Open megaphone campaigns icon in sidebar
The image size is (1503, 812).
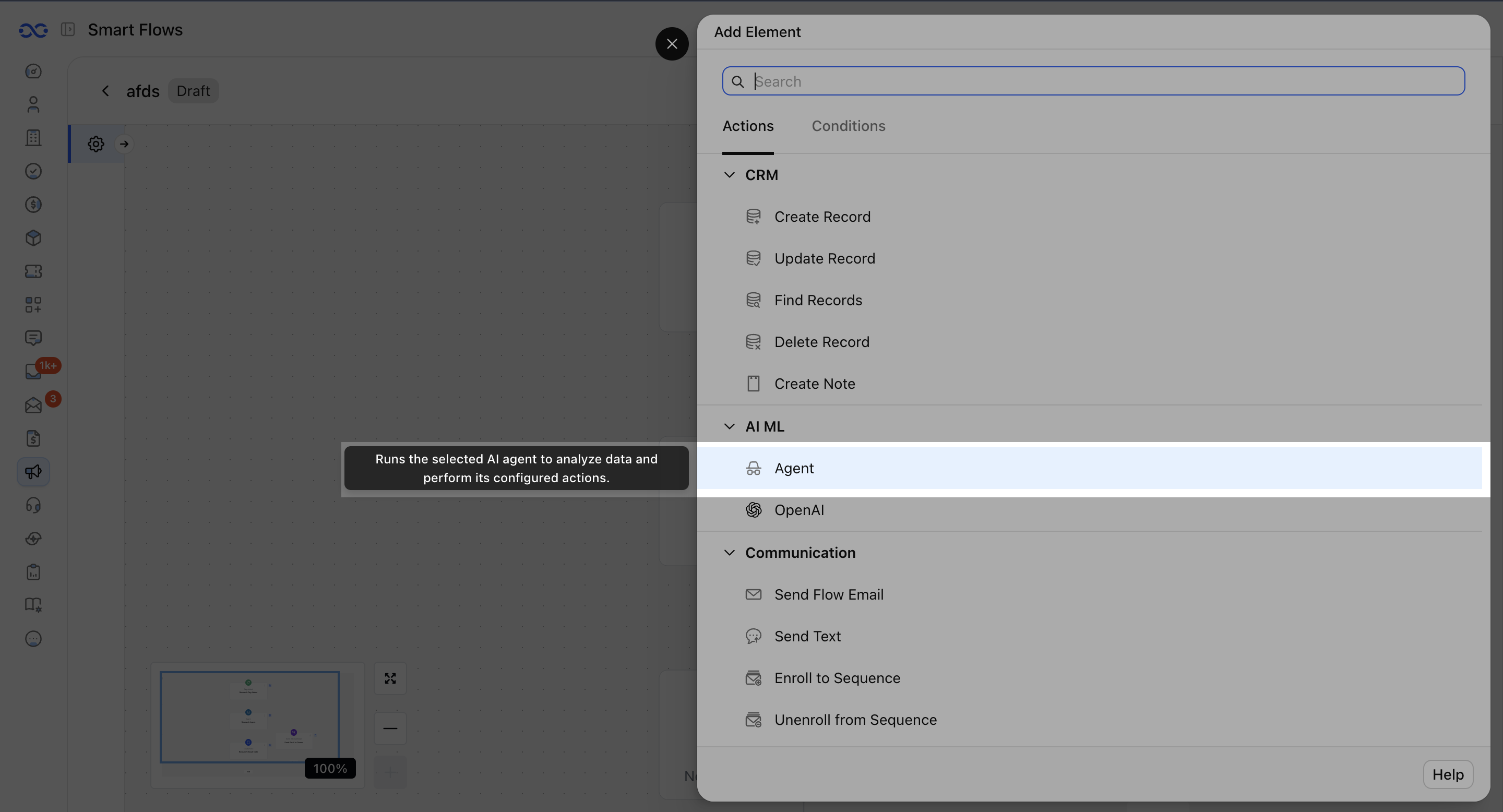point(33,472)
